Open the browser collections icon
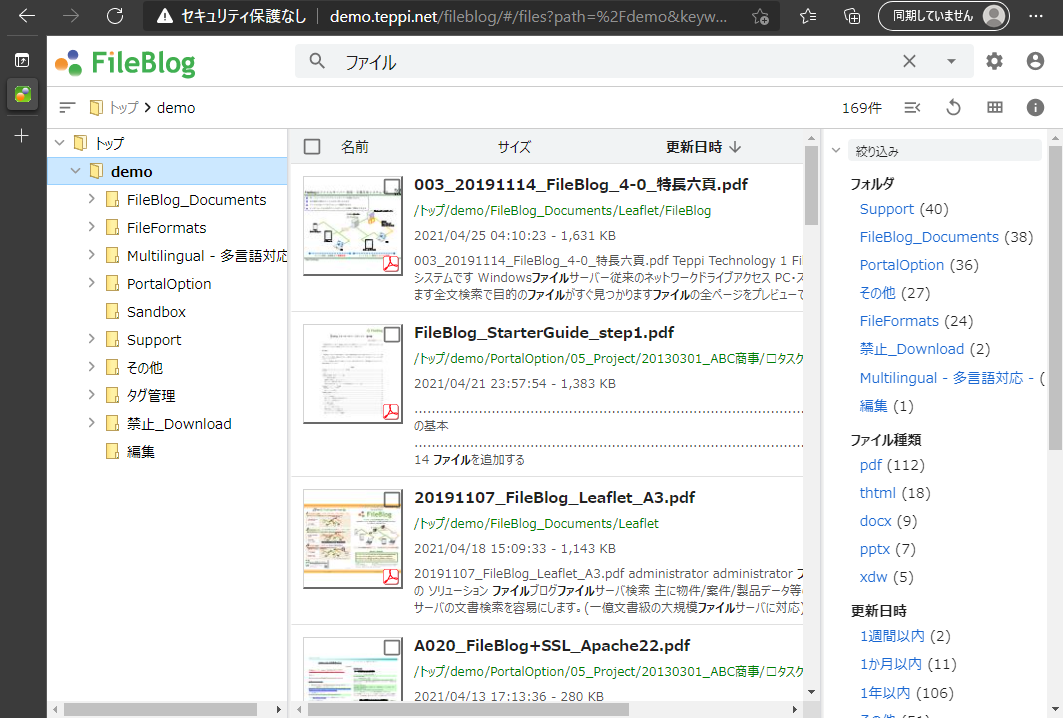 tap(851, 16)
